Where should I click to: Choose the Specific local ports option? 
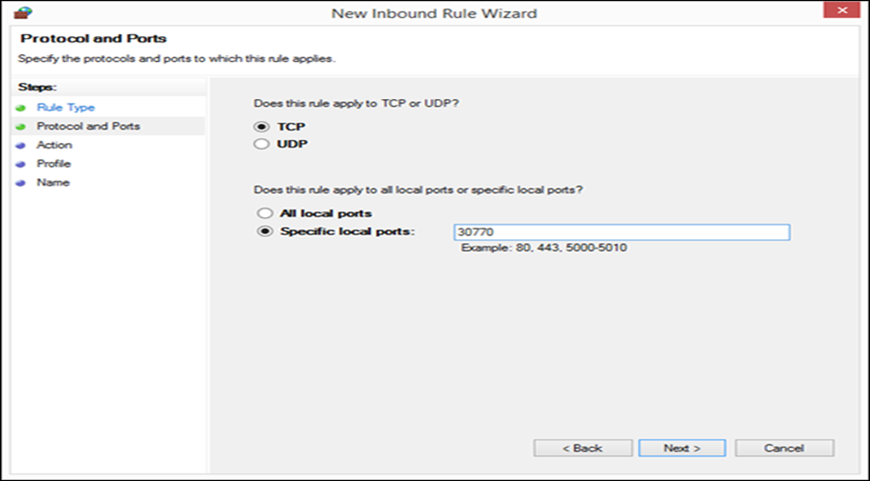tap(265, 231)
